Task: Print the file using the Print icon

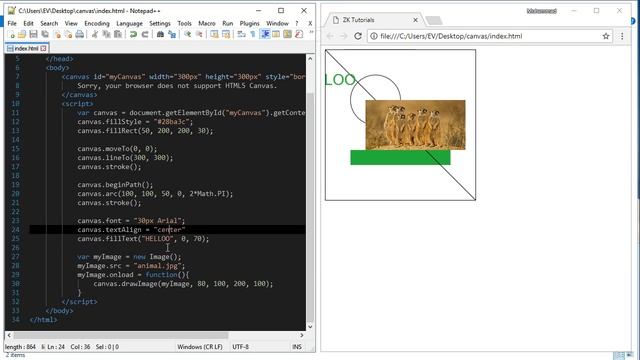Action: click(x=80, y=35)
